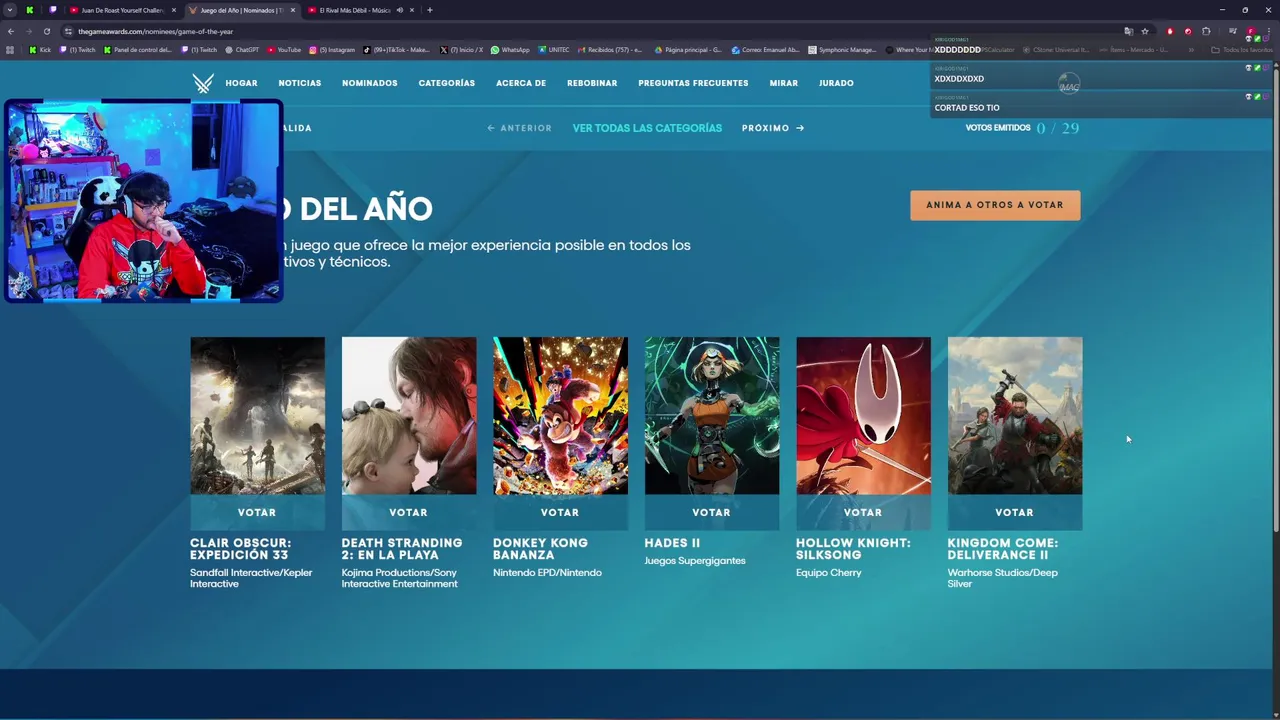Screen dimensions: 1280x720
Task: Open HOGAR nav menu item
Action: [241, 83]
